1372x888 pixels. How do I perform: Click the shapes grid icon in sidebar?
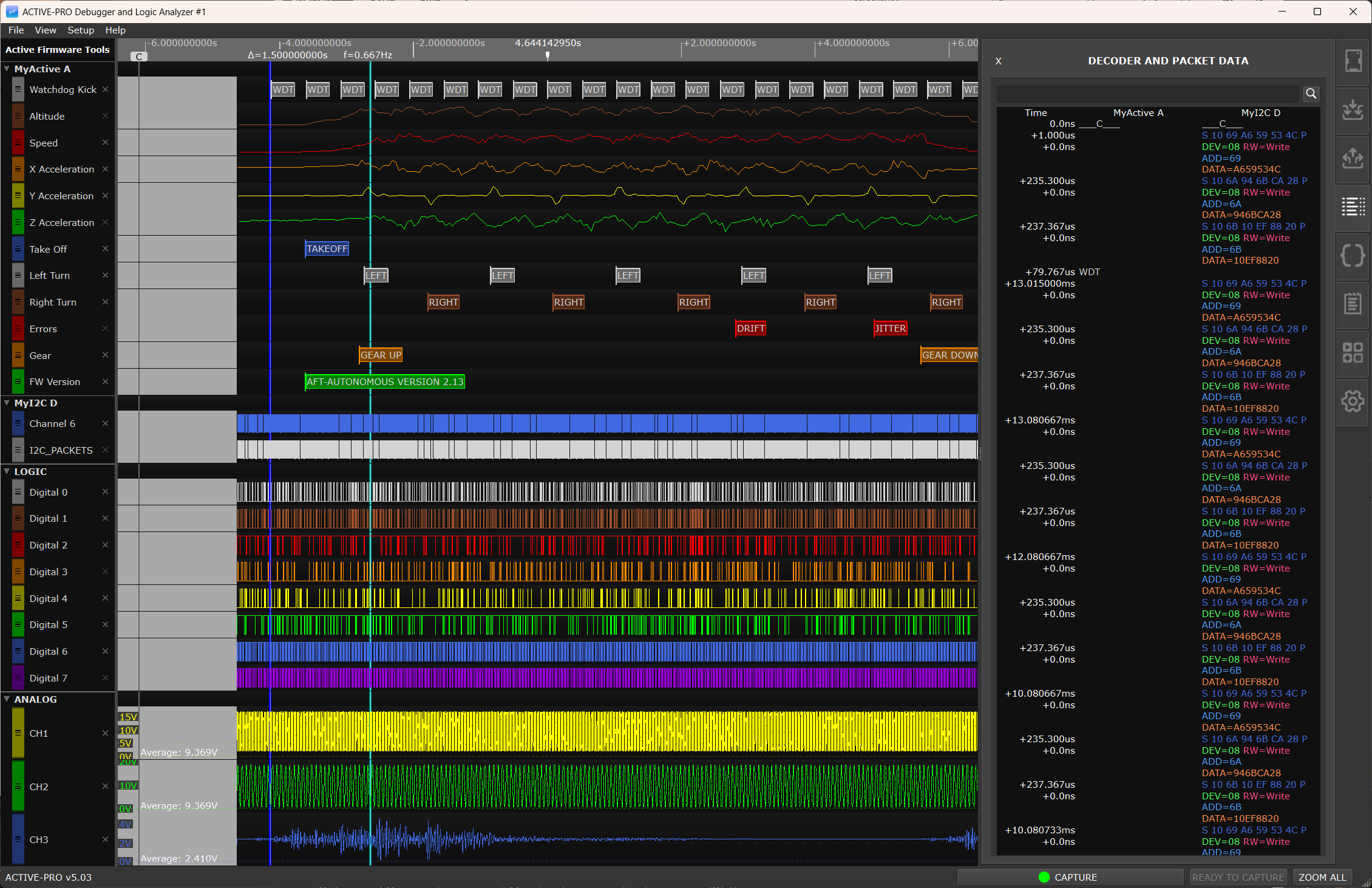pos(1353,352)
